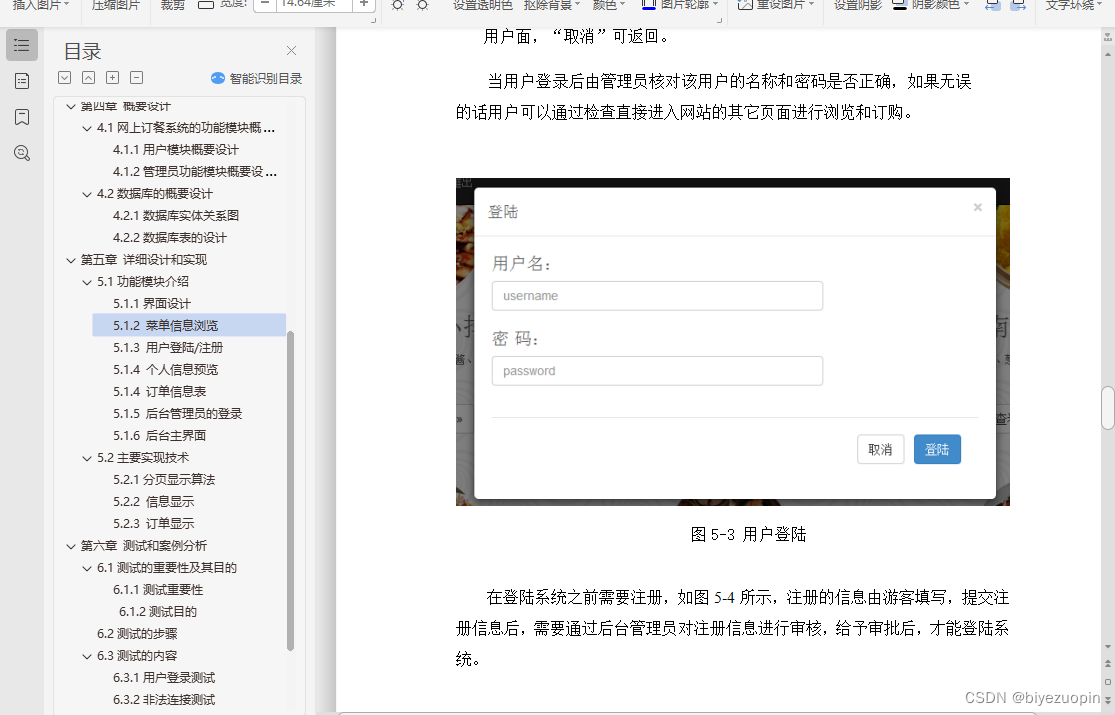The width and height of the screenshot is (1115, 715).
Task: Click the 智能识别目录 smart outline button
Action: [257, 78]
